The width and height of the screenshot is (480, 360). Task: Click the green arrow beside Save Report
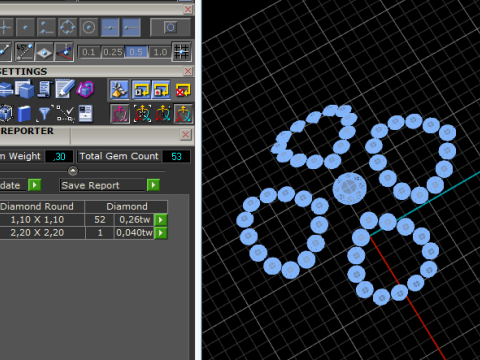(x=153, y=185)
